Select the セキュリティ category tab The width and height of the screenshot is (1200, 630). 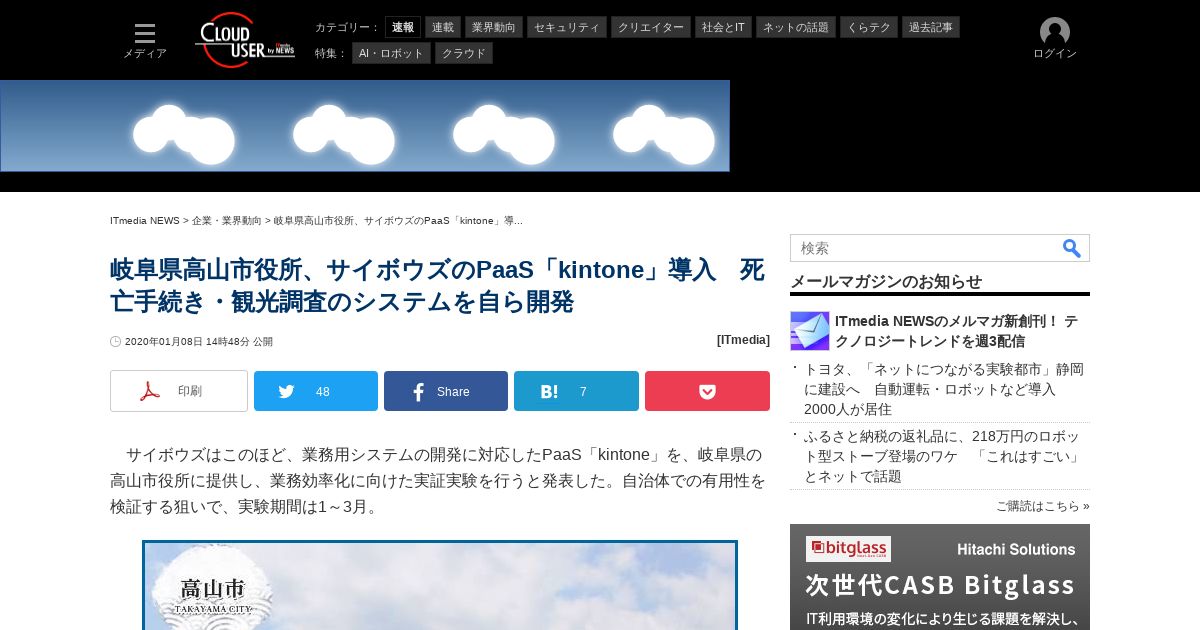tap(567, 27)
